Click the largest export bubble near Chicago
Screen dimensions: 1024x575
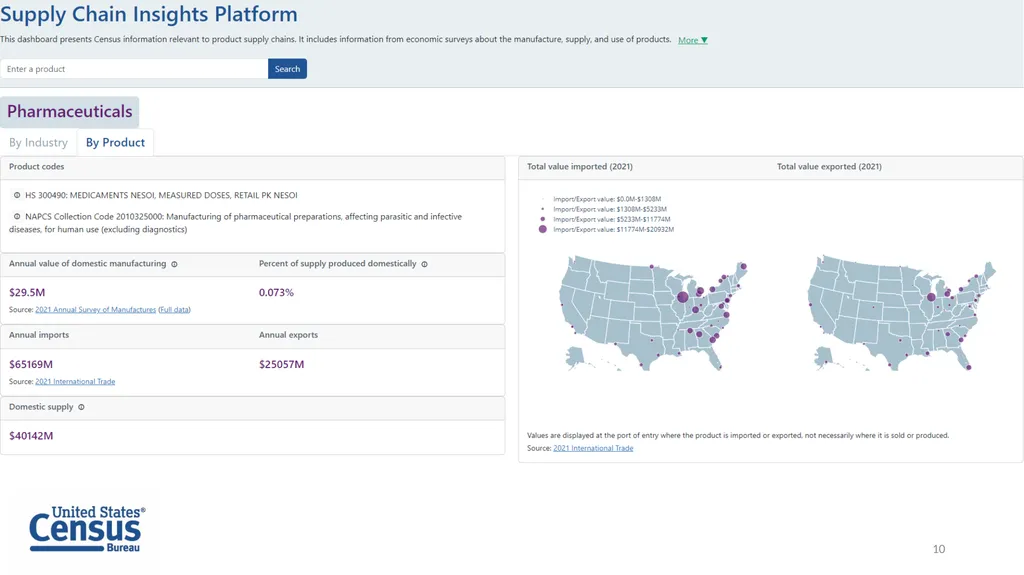(x=931, y=297)
